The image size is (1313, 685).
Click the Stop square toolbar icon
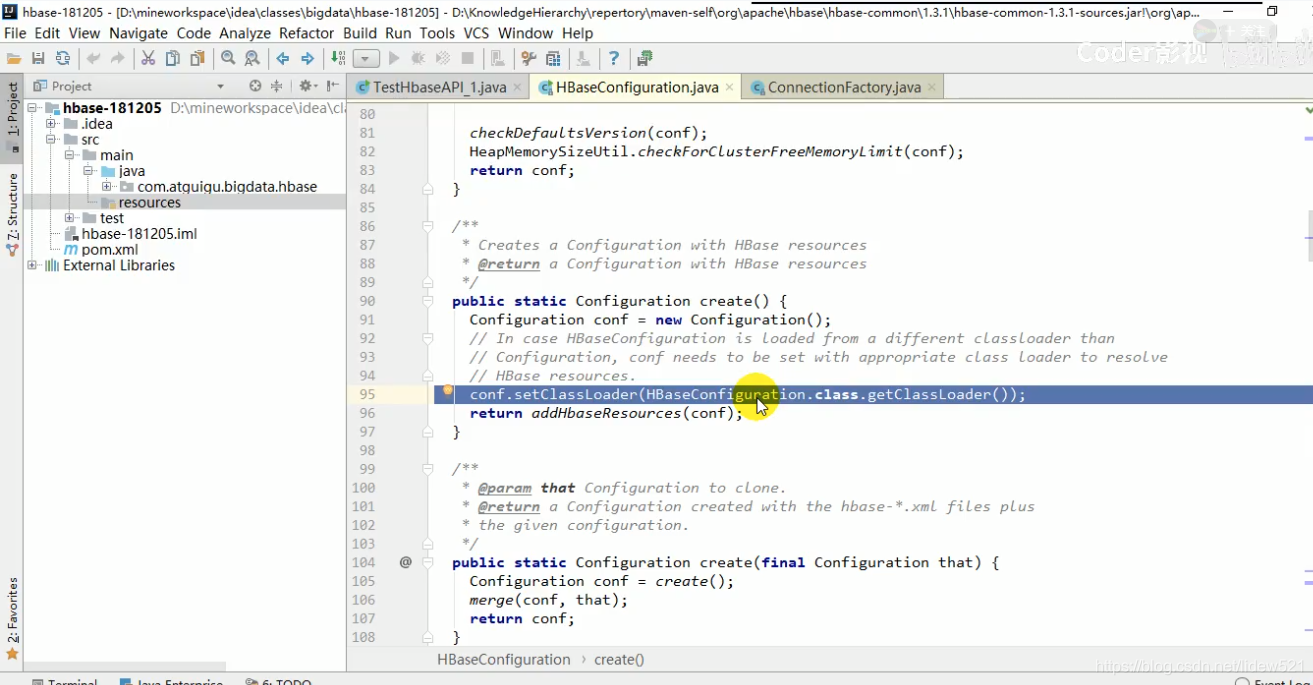(x=467, y=59)
